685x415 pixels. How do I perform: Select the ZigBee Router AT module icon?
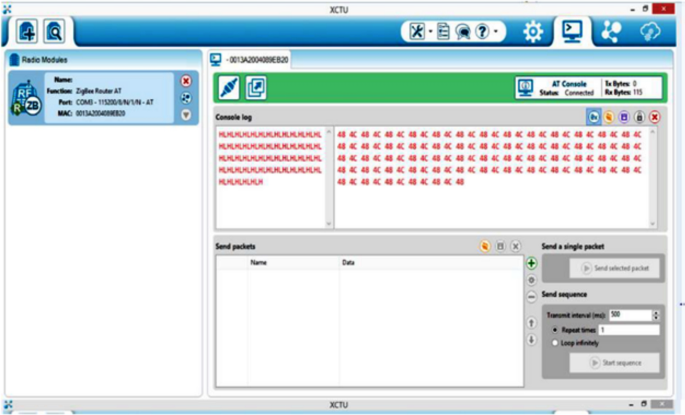26,98
